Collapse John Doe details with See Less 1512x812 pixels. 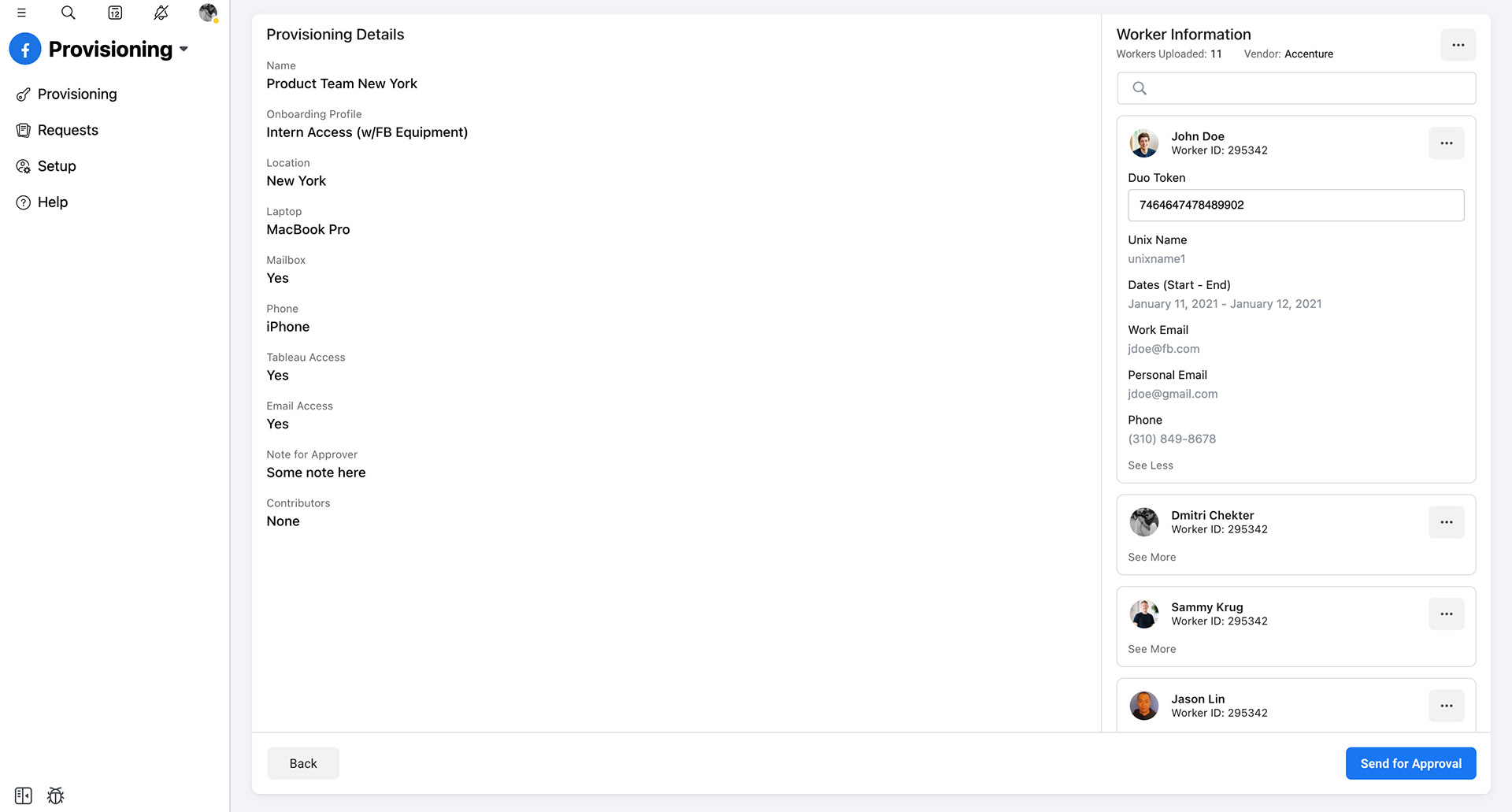(x=1150, y=465)
